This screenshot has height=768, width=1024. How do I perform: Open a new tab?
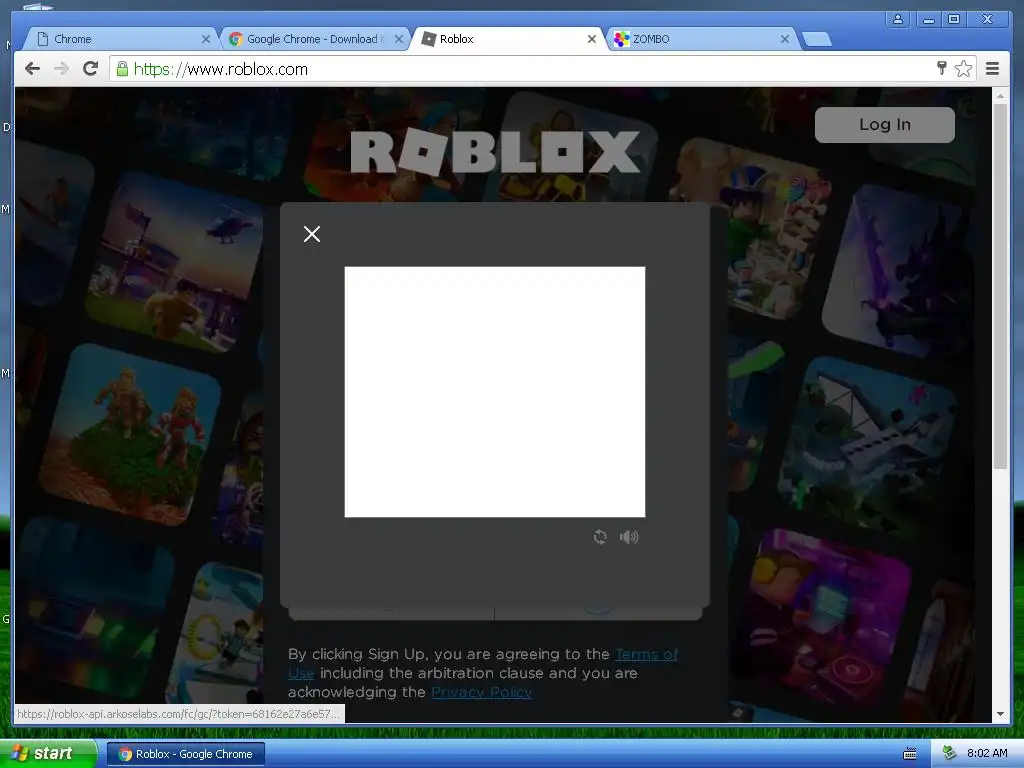pos(816,40)
